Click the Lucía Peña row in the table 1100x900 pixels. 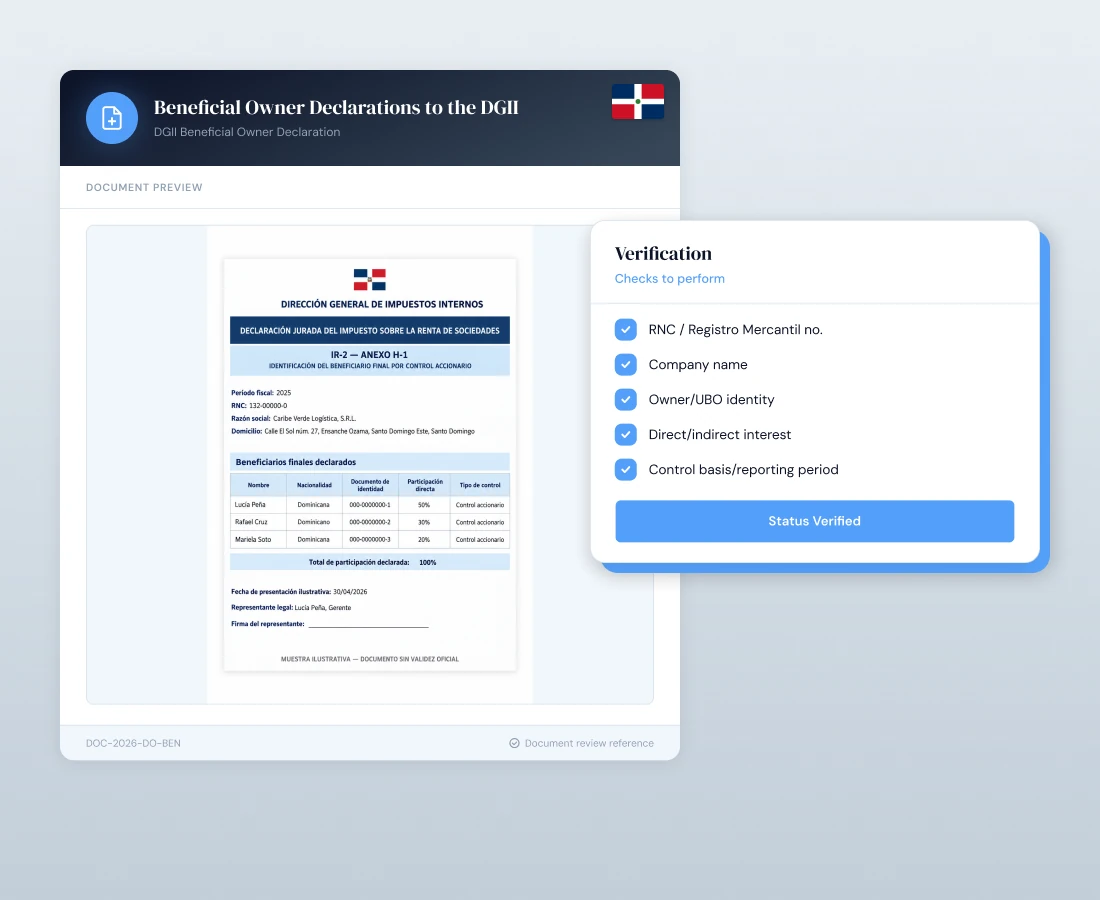pos(370,504)
